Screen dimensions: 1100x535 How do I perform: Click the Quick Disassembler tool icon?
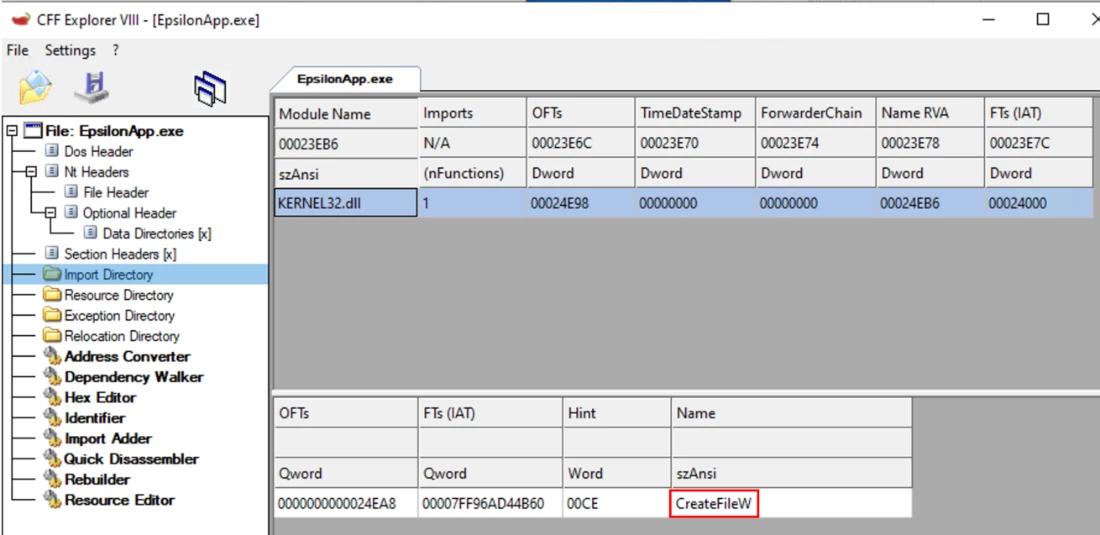click(53, 459)
